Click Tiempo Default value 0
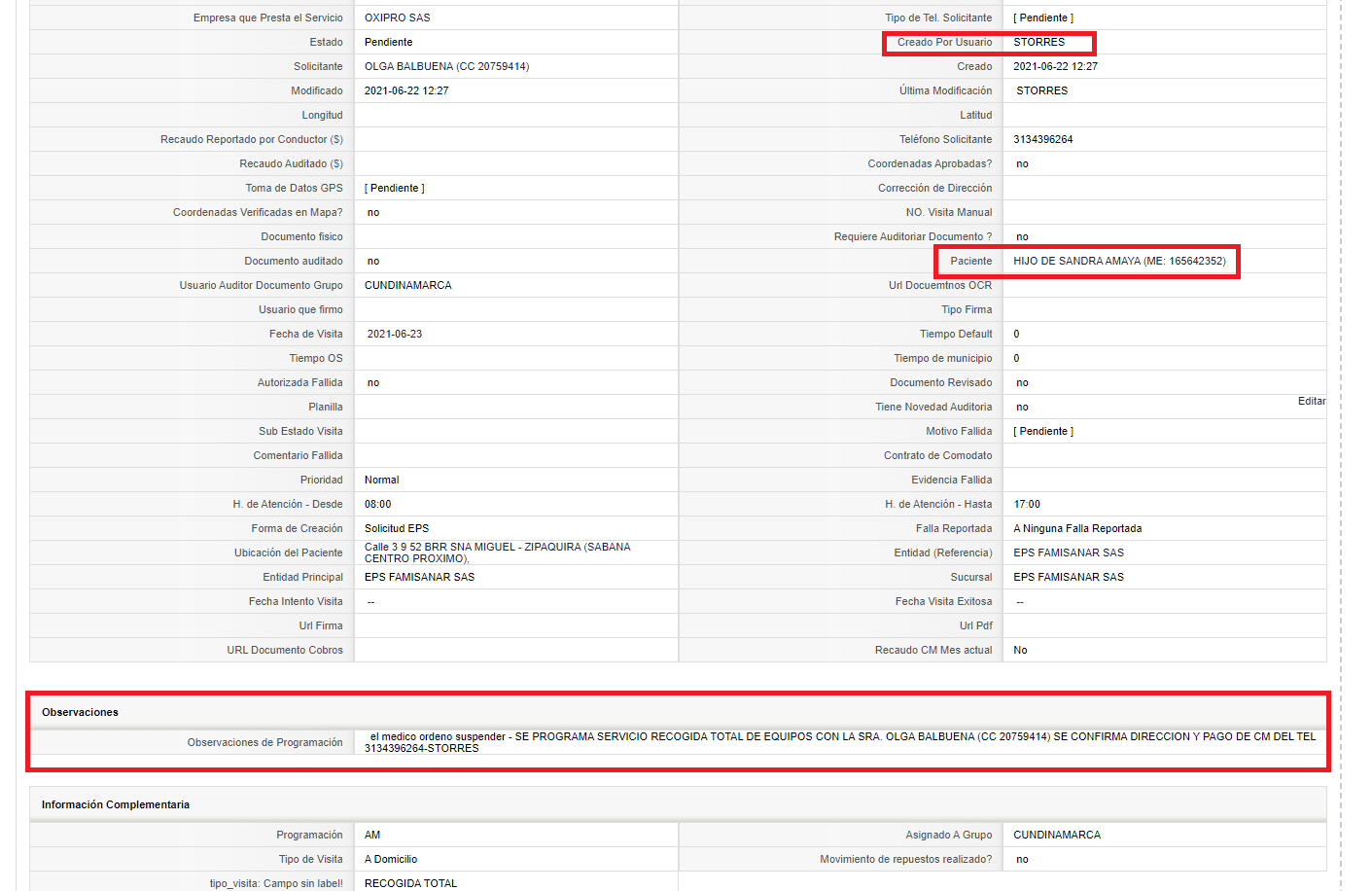 click(1016, 334)
